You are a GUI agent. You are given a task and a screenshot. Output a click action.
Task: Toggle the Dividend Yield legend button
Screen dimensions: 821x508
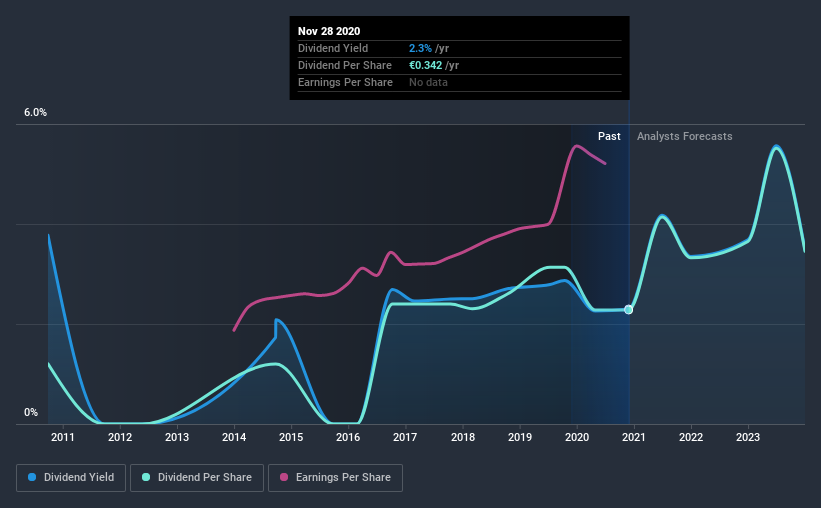pyautogui.click(x=71, y=478)
